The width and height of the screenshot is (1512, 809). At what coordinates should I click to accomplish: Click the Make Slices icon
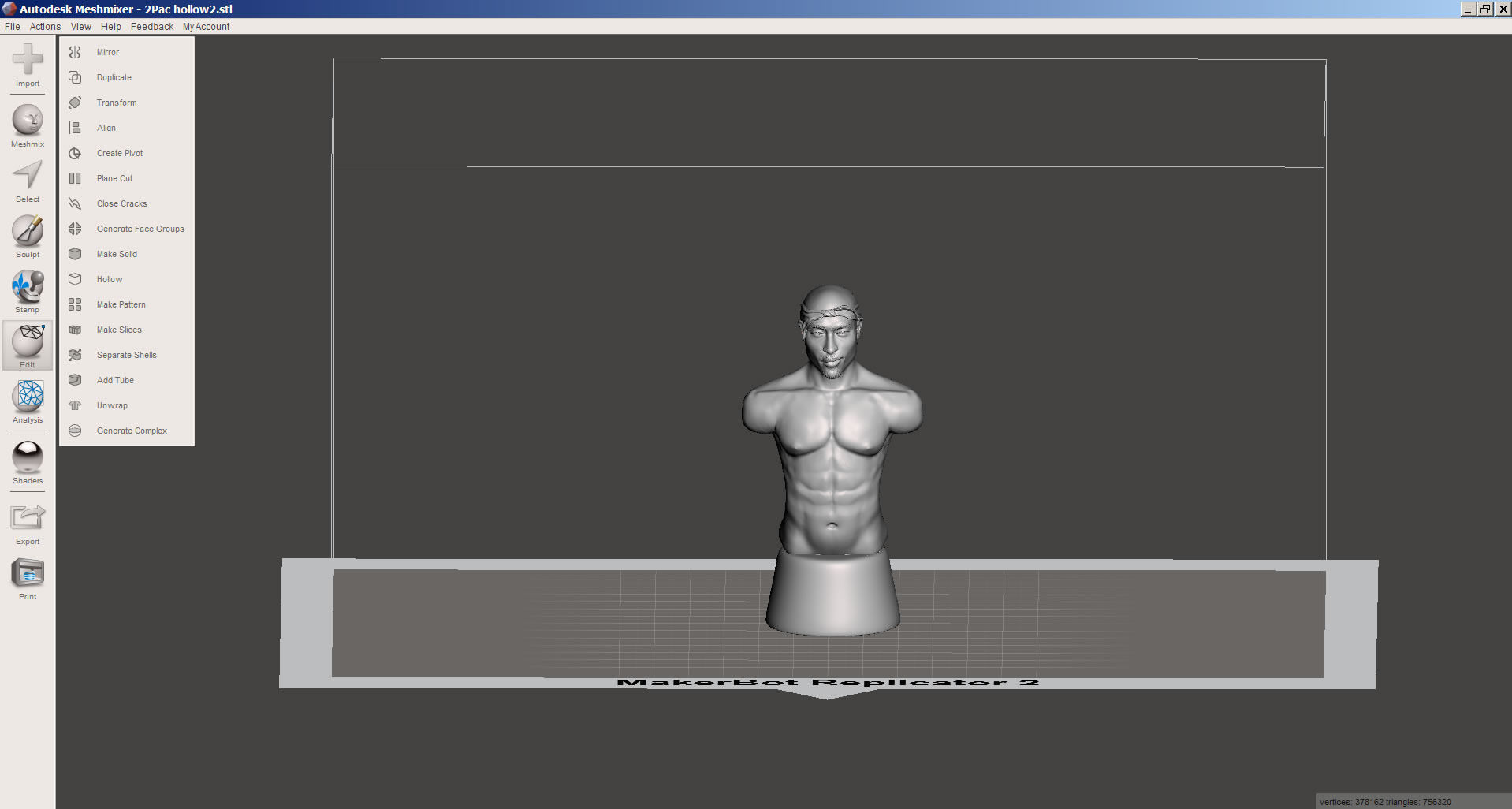[75, 330]
